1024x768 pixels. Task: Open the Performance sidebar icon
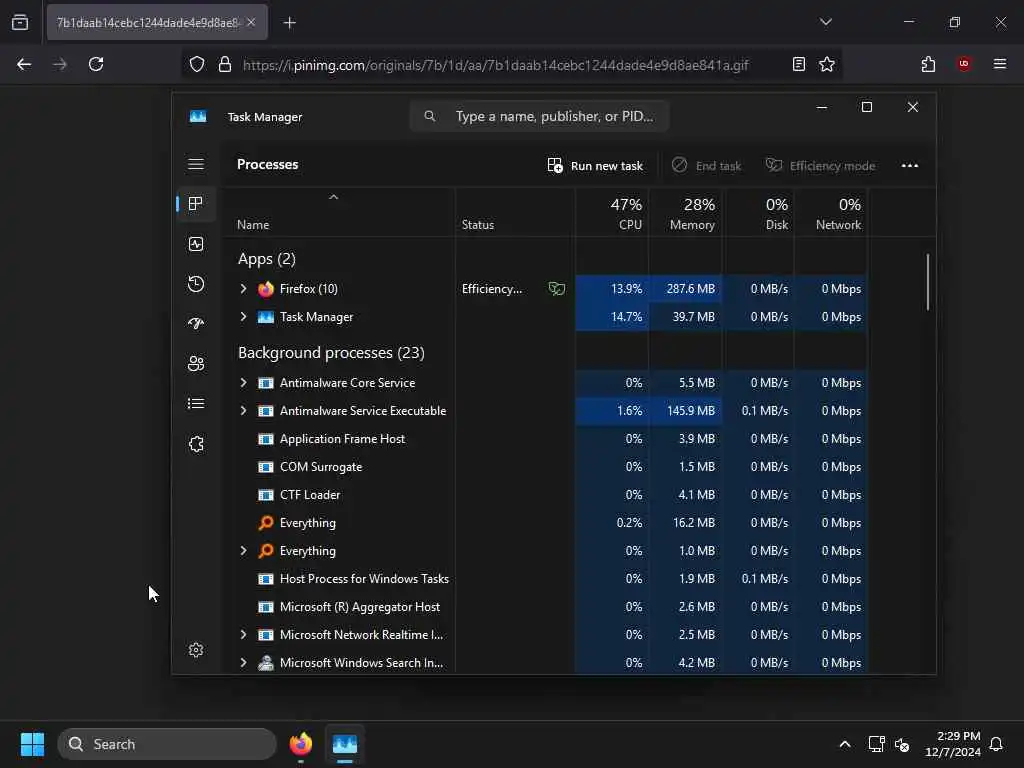tap(196, 244)
